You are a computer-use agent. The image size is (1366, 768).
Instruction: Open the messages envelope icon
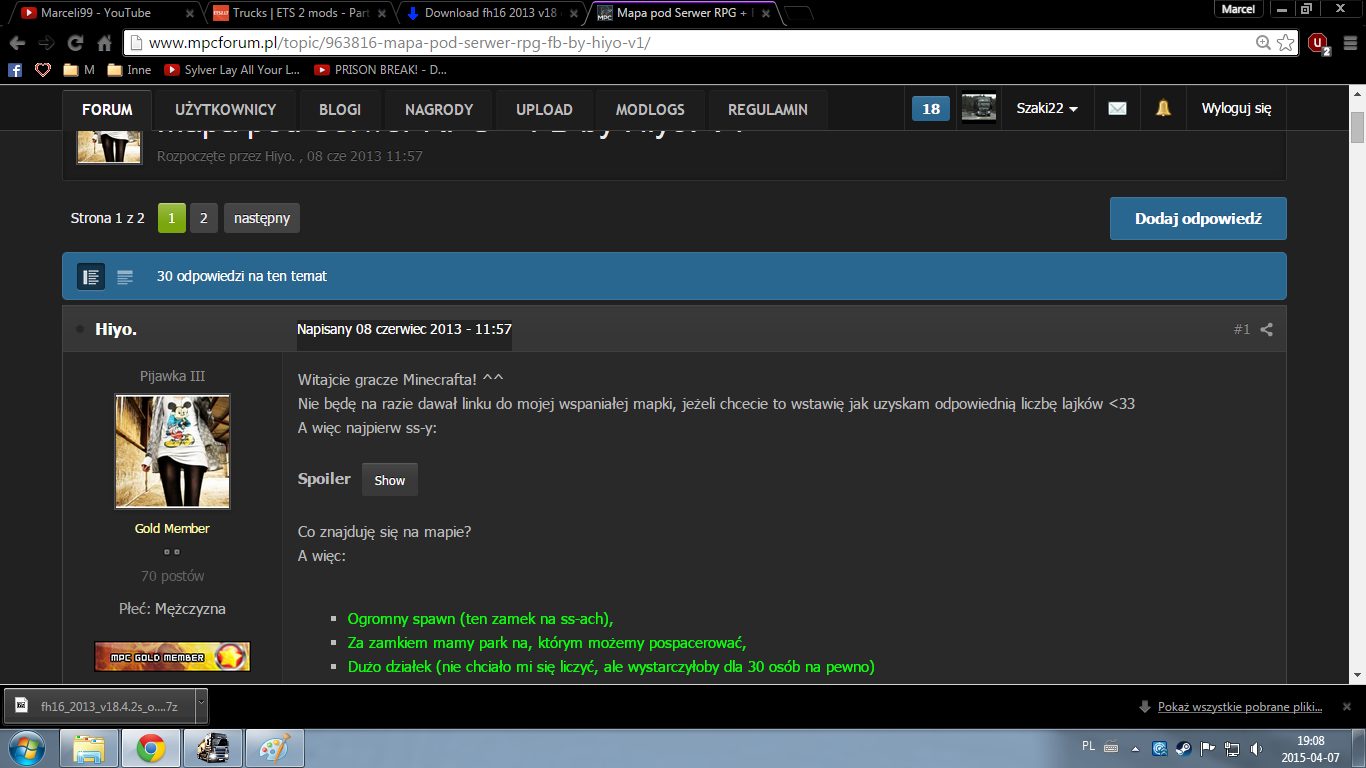[x=1117, y=109]
